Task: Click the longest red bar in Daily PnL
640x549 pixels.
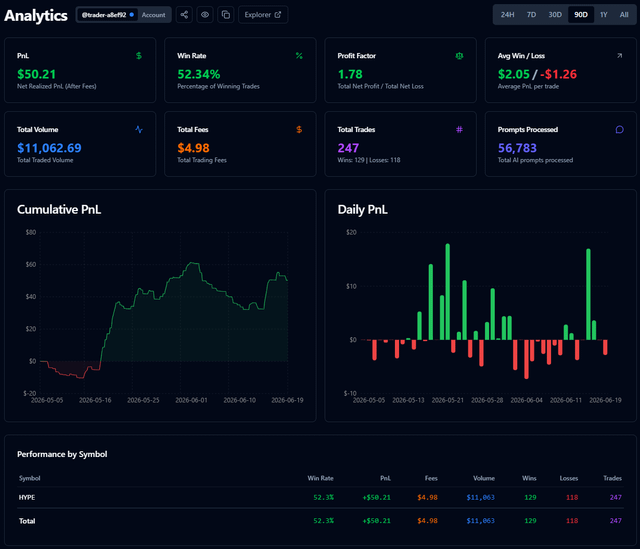Action: click(527, 359)
